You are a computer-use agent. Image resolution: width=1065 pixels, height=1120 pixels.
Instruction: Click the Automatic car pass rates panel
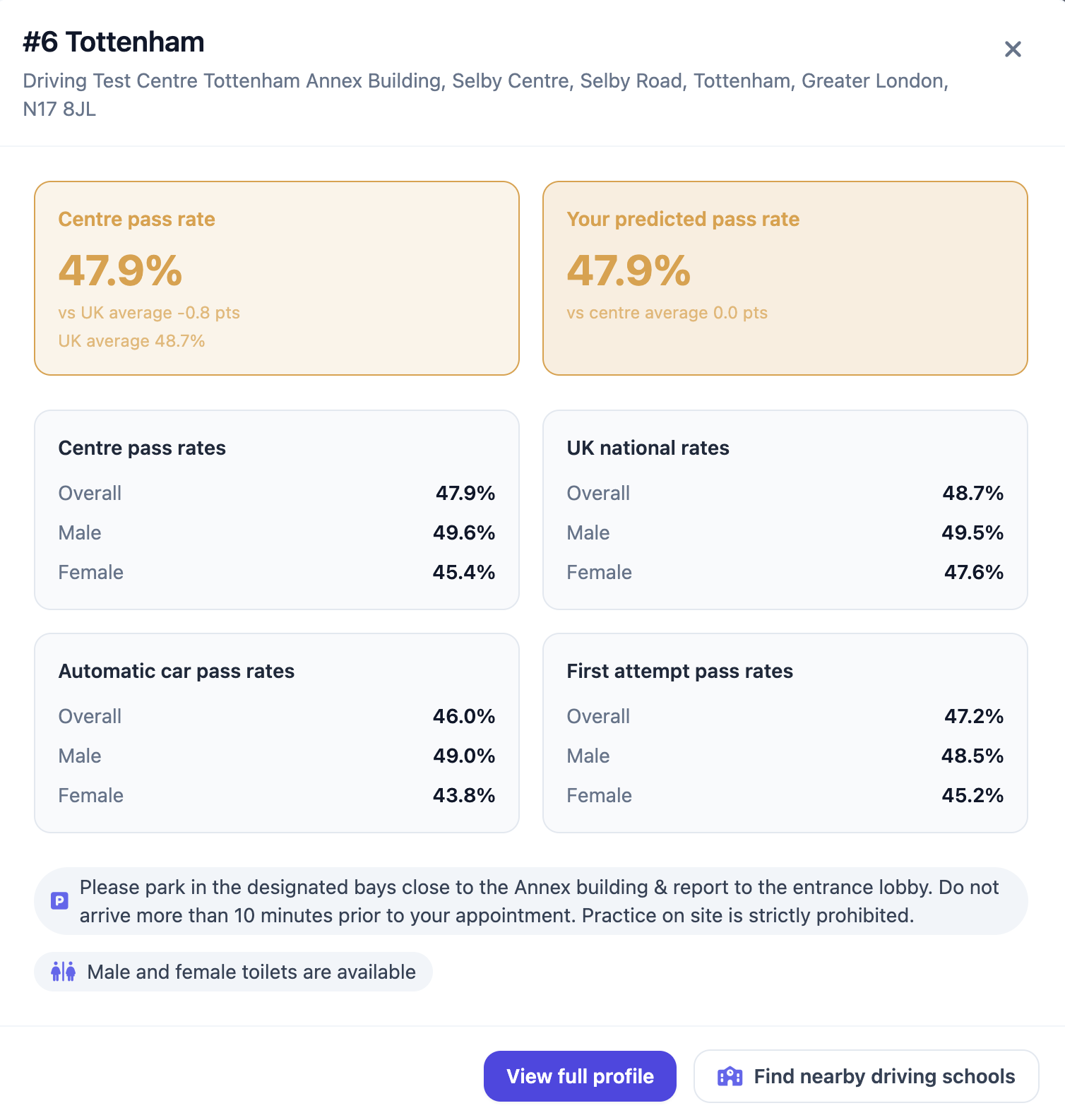click(x=275, y=733)
